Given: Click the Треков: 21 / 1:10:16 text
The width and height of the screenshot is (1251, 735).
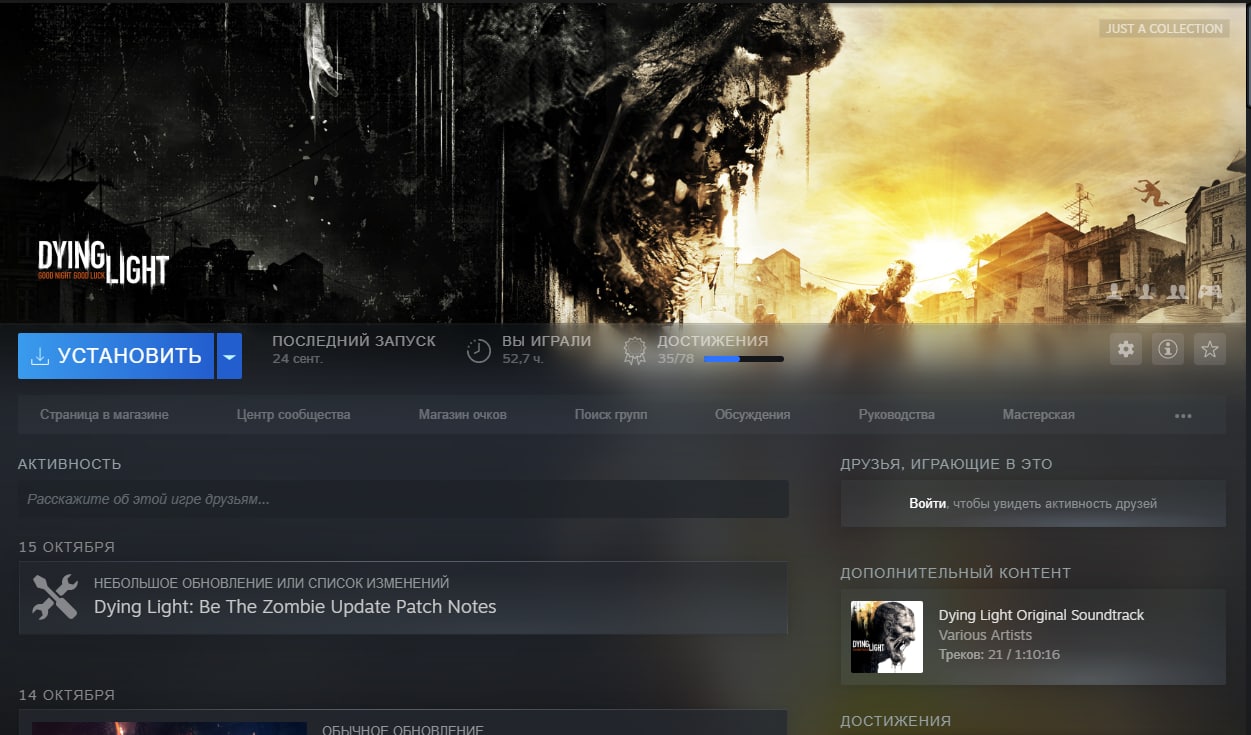Looking at the screenshot, I should (x=999, y=655).
